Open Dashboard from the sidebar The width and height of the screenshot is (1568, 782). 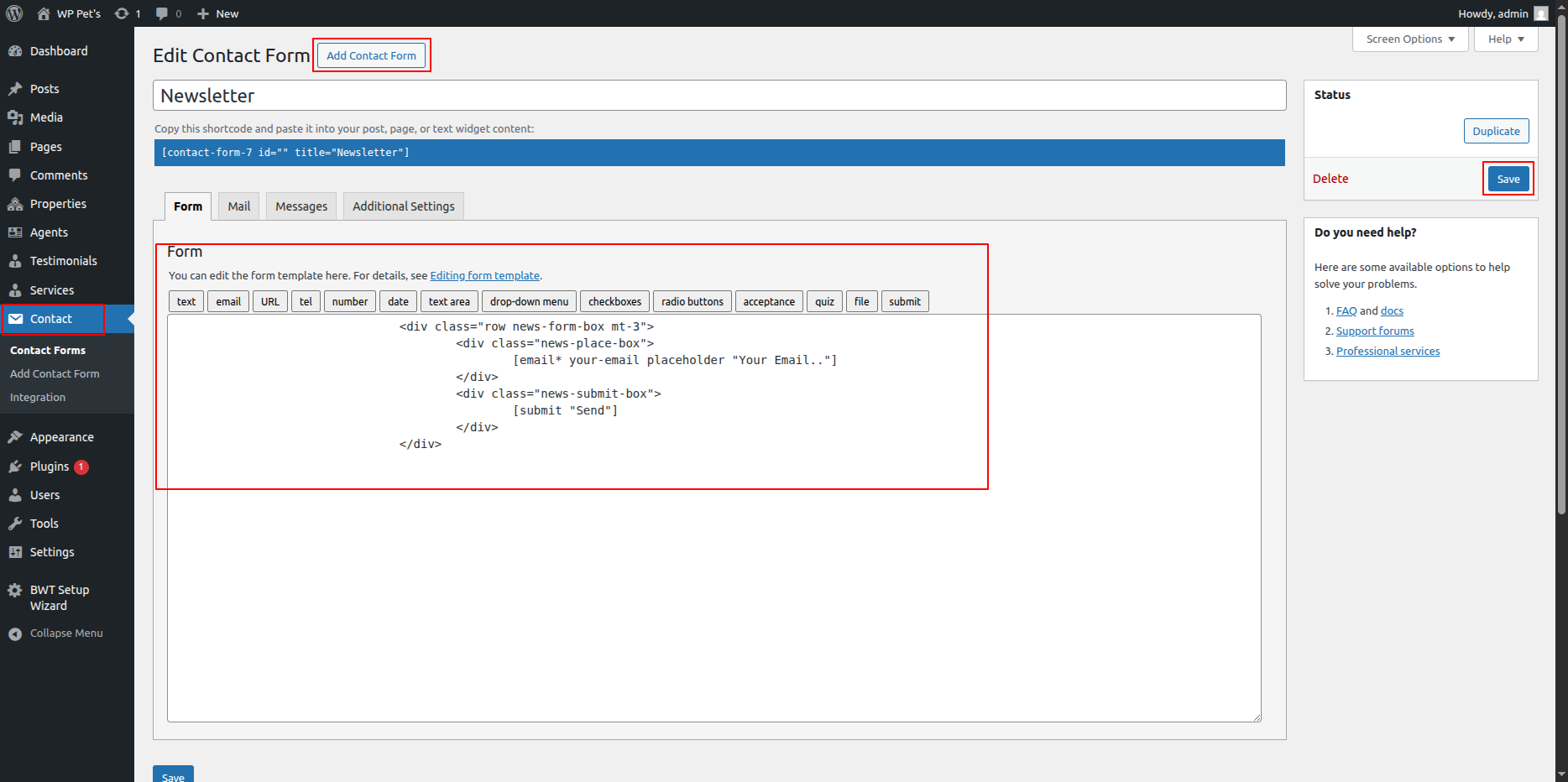pyautogui.click(x=58, y=51)
